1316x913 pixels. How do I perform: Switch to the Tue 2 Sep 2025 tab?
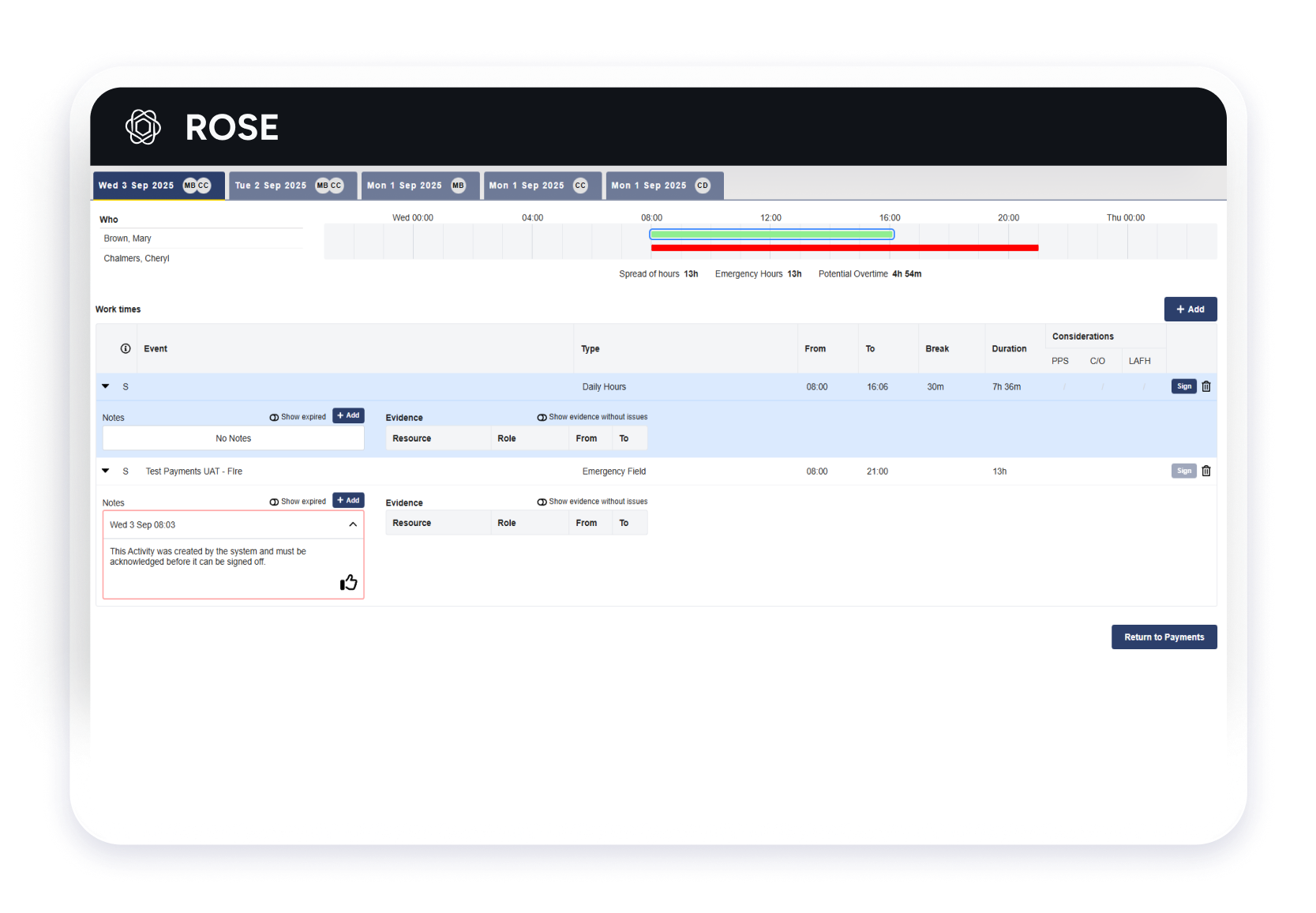[x=292, y=185]
